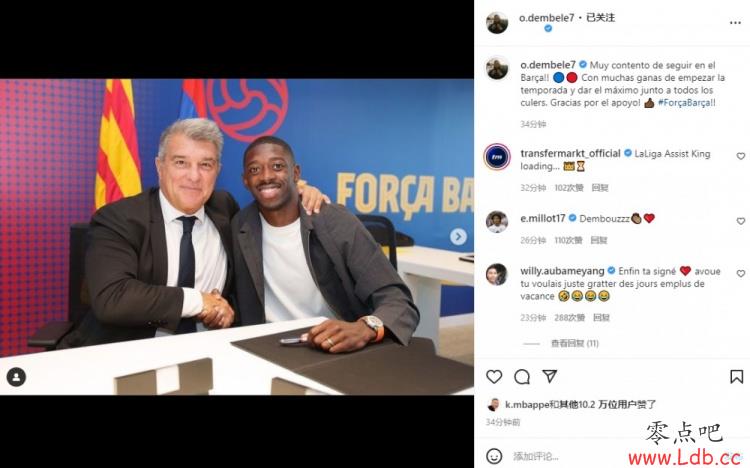Open the three-dot more options menu
750x468 pixels.
tap(735, 23)
